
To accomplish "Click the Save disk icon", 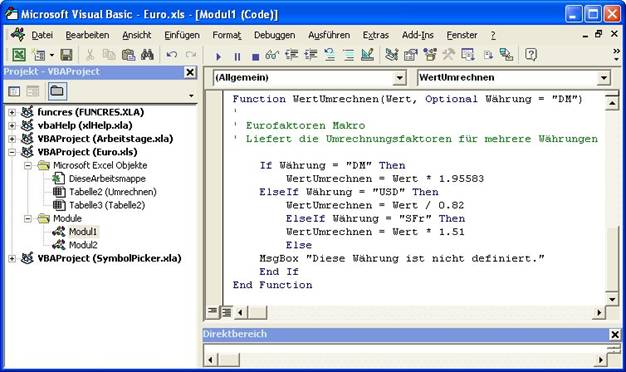I will coord(66,55).
